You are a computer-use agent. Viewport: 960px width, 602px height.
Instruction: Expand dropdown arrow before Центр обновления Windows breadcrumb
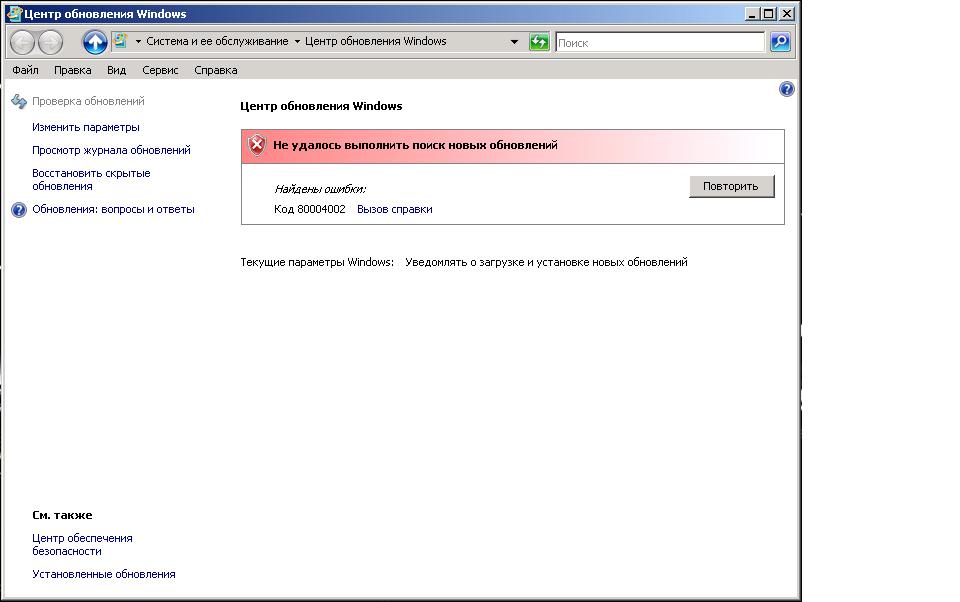tap(298, 42)
